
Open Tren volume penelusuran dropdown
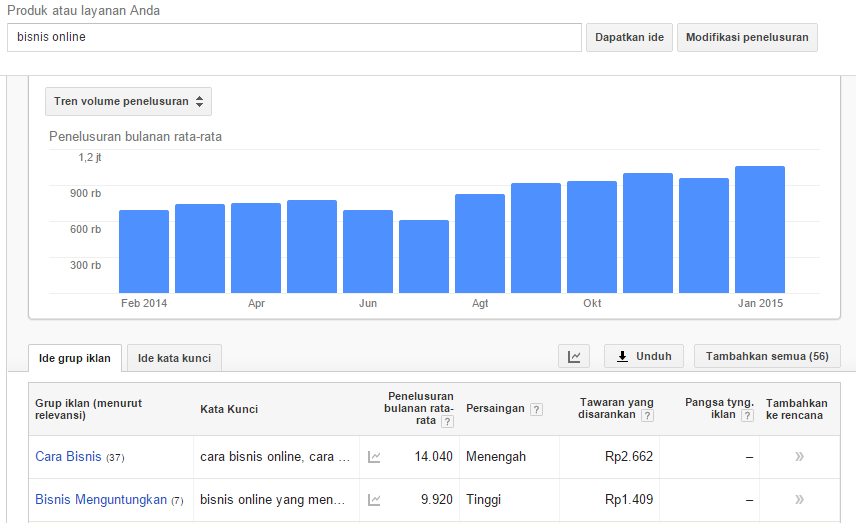[128, 102]
